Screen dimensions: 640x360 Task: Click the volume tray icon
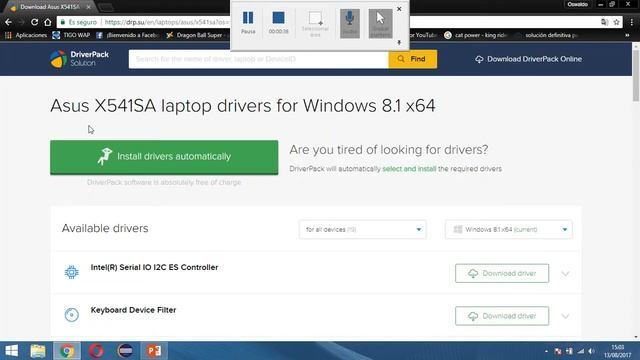pos(591,351)
